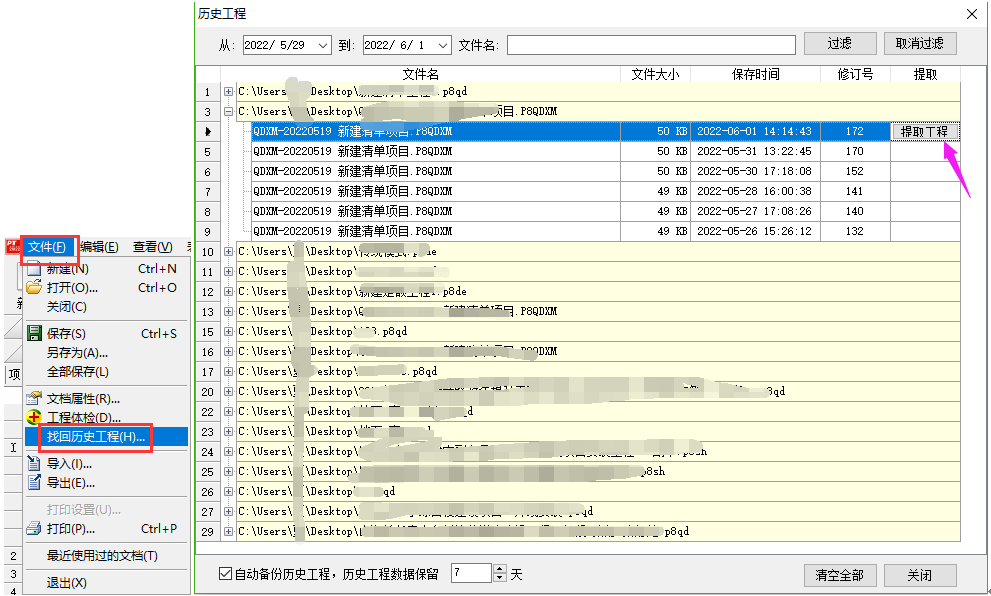Viewport: 991px width, 596px height.
Task: Click the 过滤 filter button
Action: point(840,44)
